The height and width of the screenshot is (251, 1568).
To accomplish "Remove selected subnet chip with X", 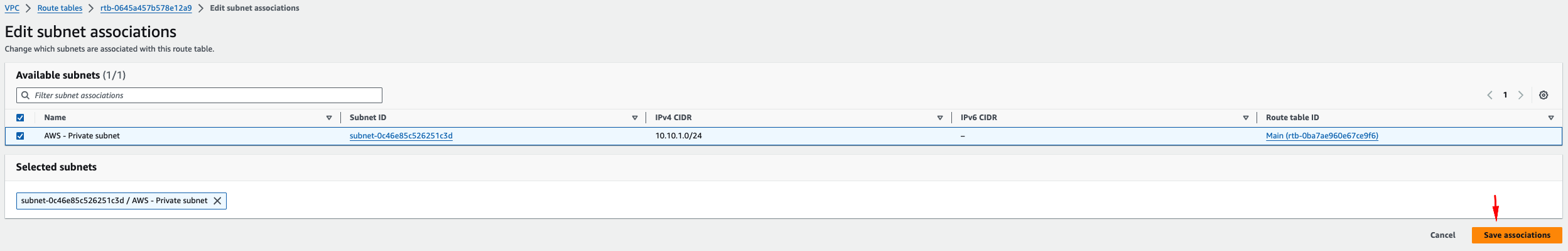I will click(x=217, y=201).
